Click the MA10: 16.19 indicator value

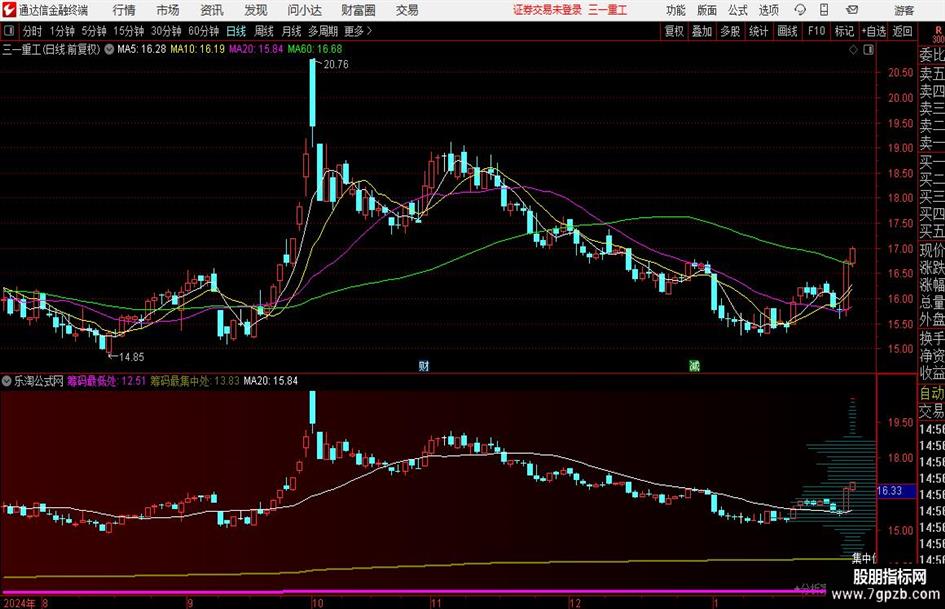197,49
